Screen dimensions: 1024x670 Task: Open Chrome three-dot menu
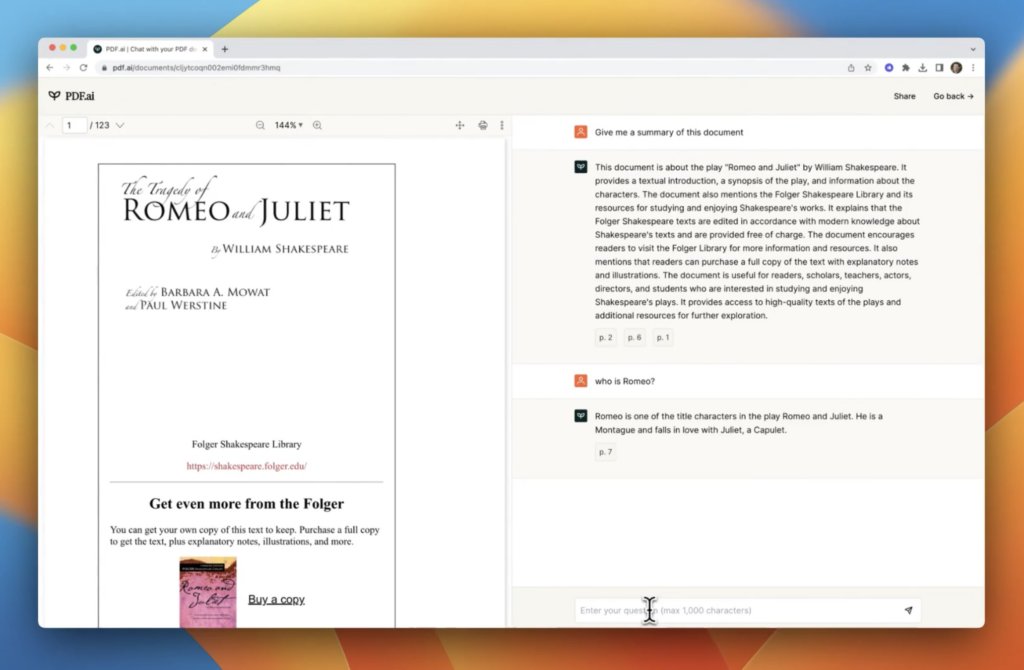coord(973,67)
